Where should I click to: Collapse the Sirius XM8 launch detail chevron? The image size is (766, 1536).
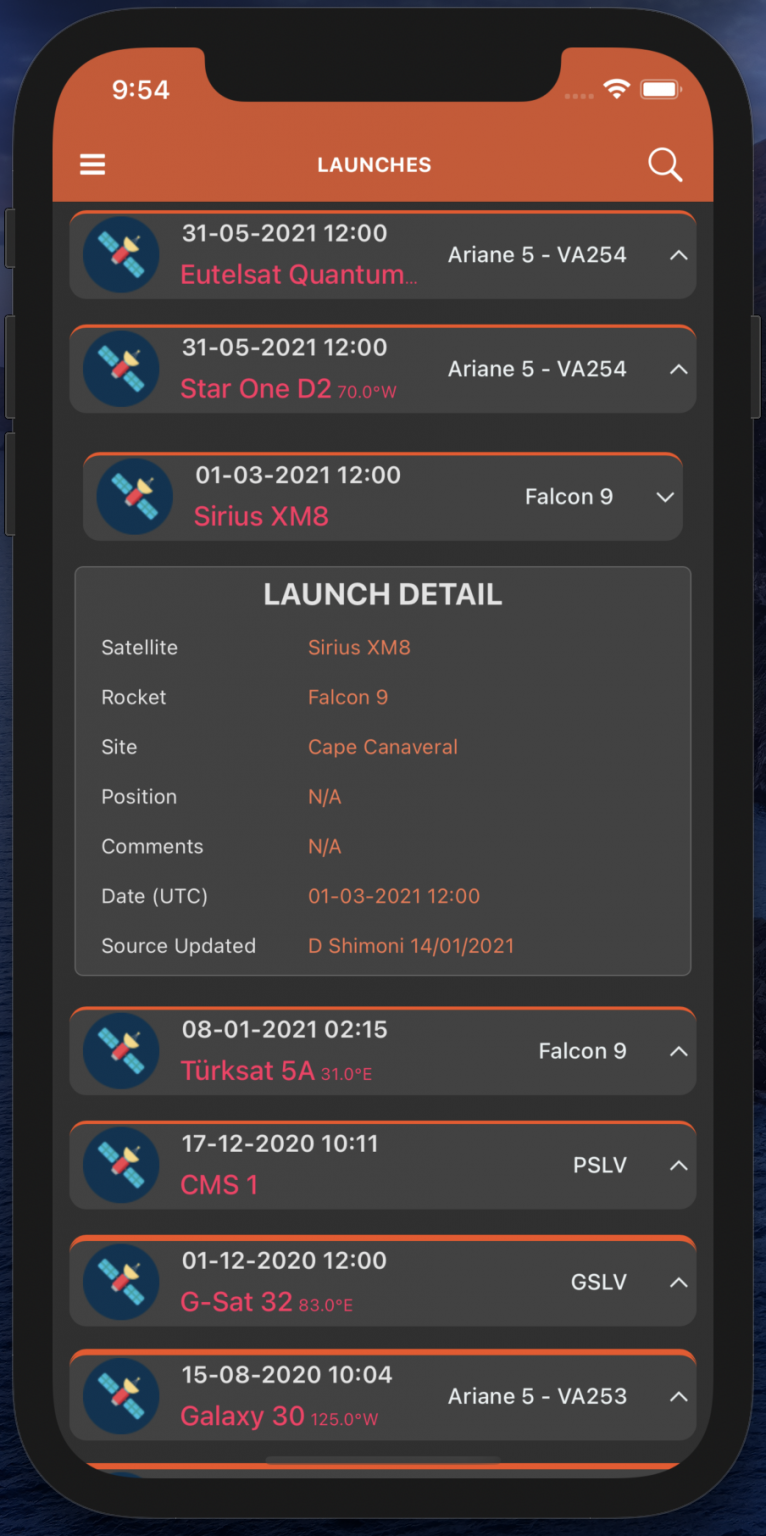click(x=665, y=497)
